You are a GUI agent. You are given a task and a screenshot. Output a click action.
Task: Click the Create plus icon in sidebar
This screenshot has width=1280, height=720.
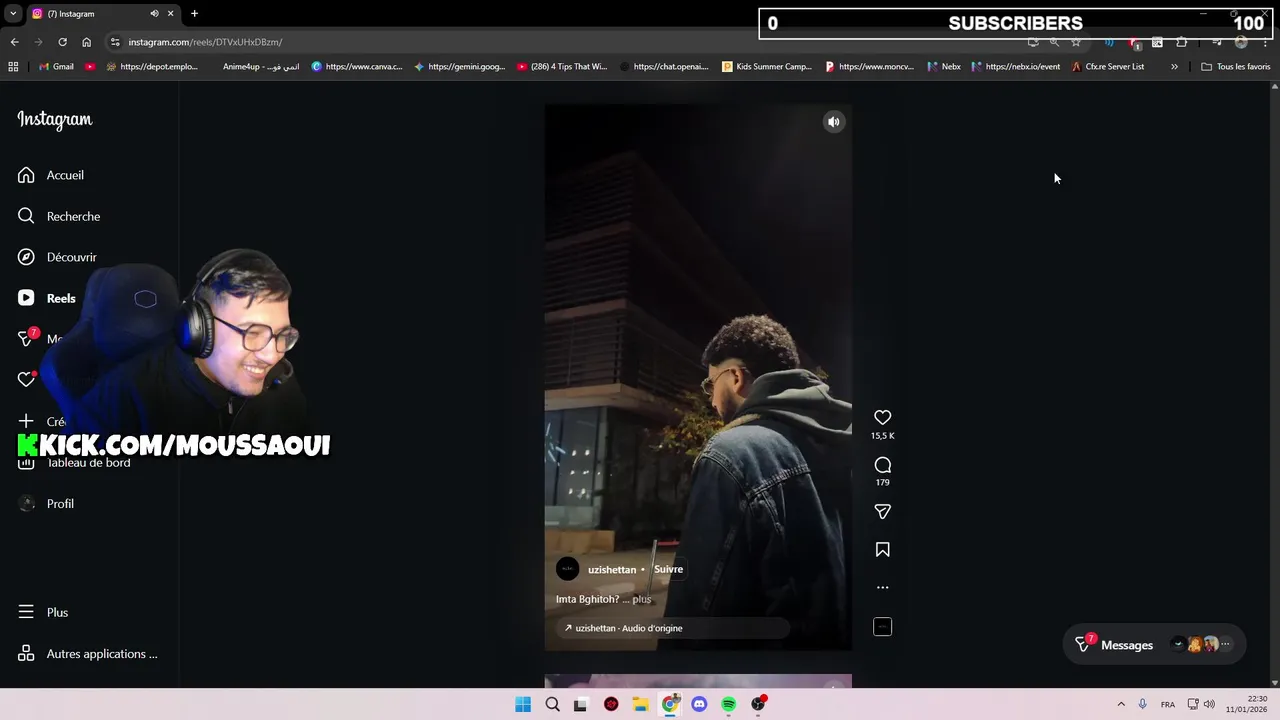pyautogui.click(x=26, y=421)
